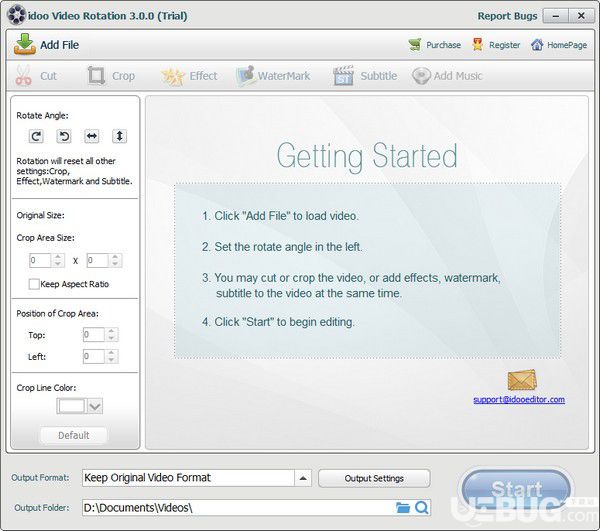Select the Add Music menu label
Screen dimensions: 600x531
click(458, 76)
